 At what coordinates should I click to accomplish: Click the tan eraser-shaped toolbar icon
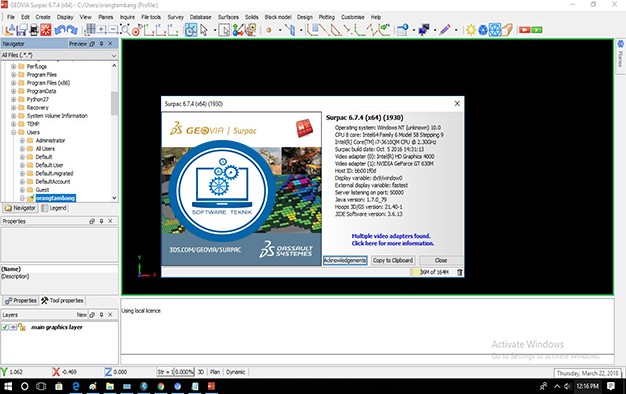click(x=507, y=30)
